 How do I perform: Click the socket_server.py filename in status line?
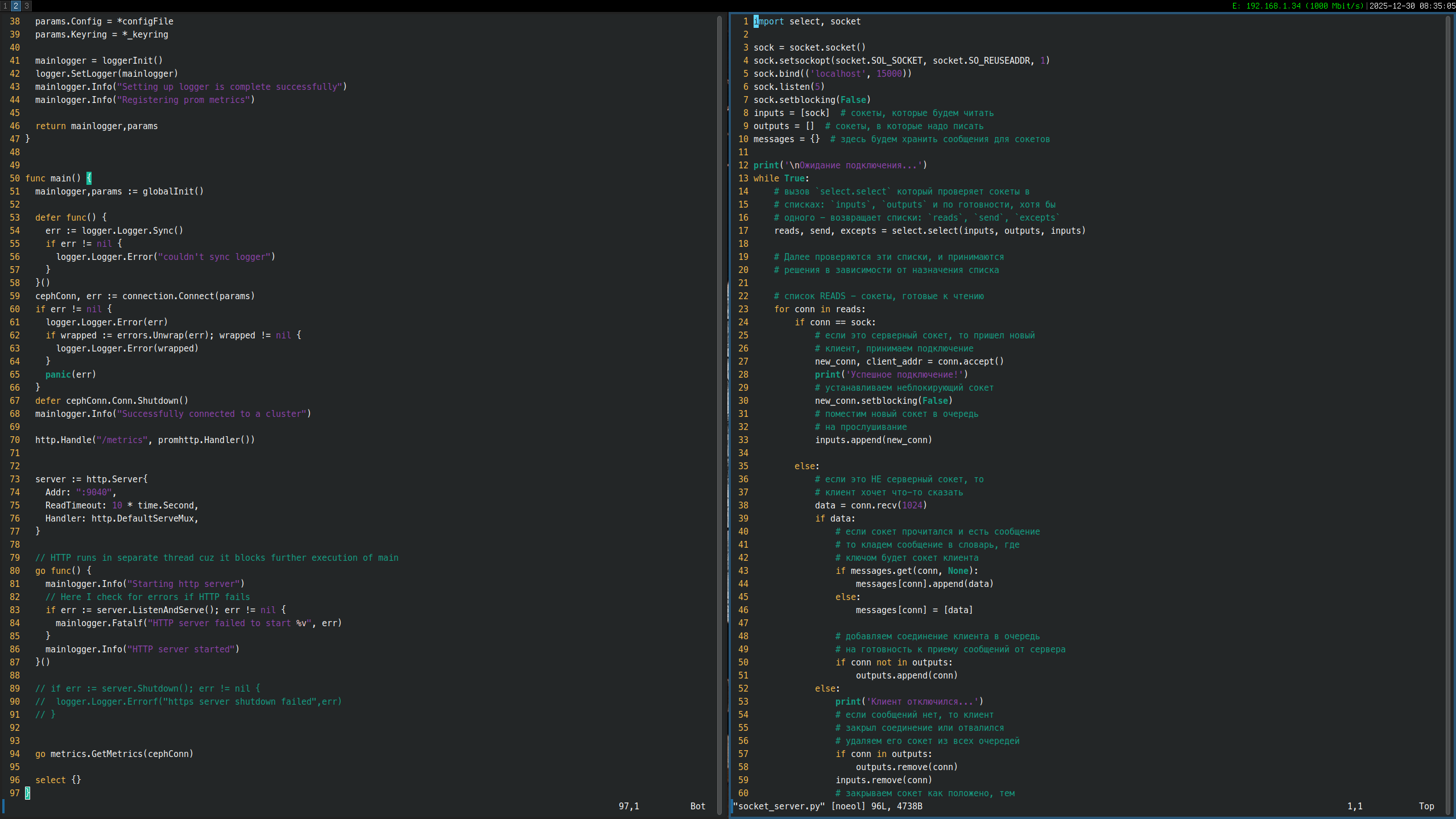tap(779, 806)
